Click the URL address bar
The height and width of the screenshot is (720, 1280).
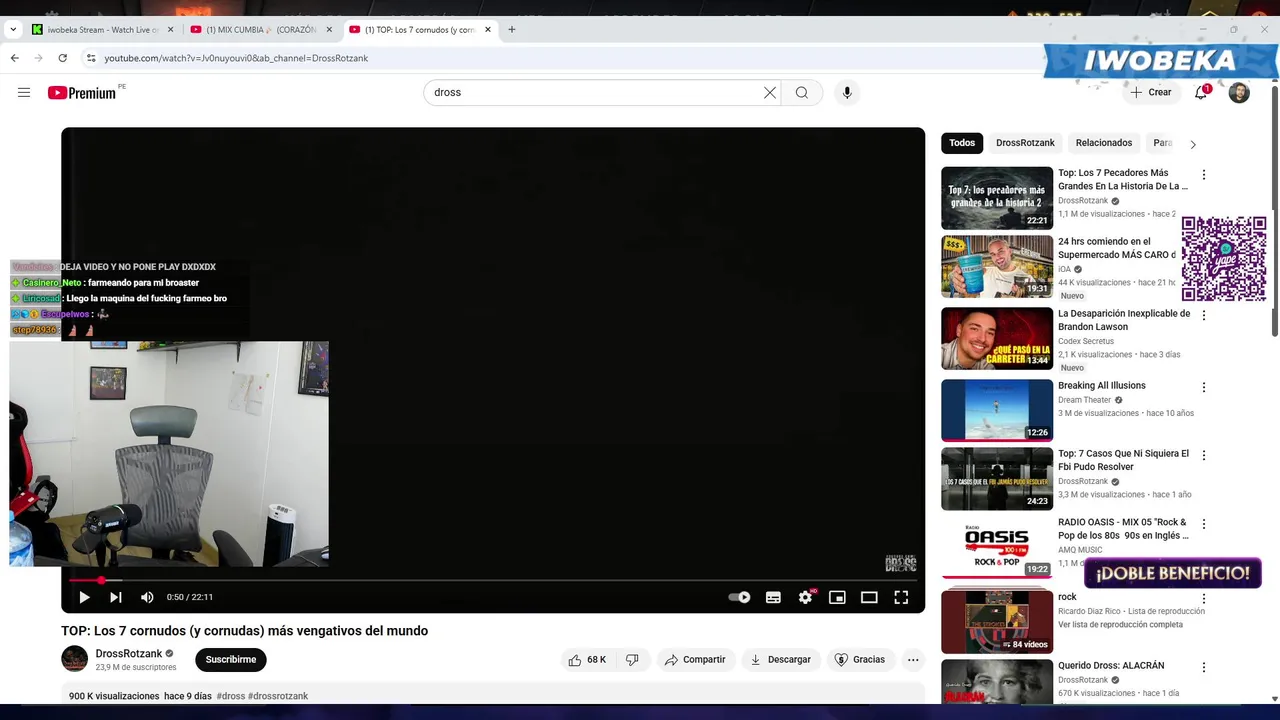click(560, 58)
